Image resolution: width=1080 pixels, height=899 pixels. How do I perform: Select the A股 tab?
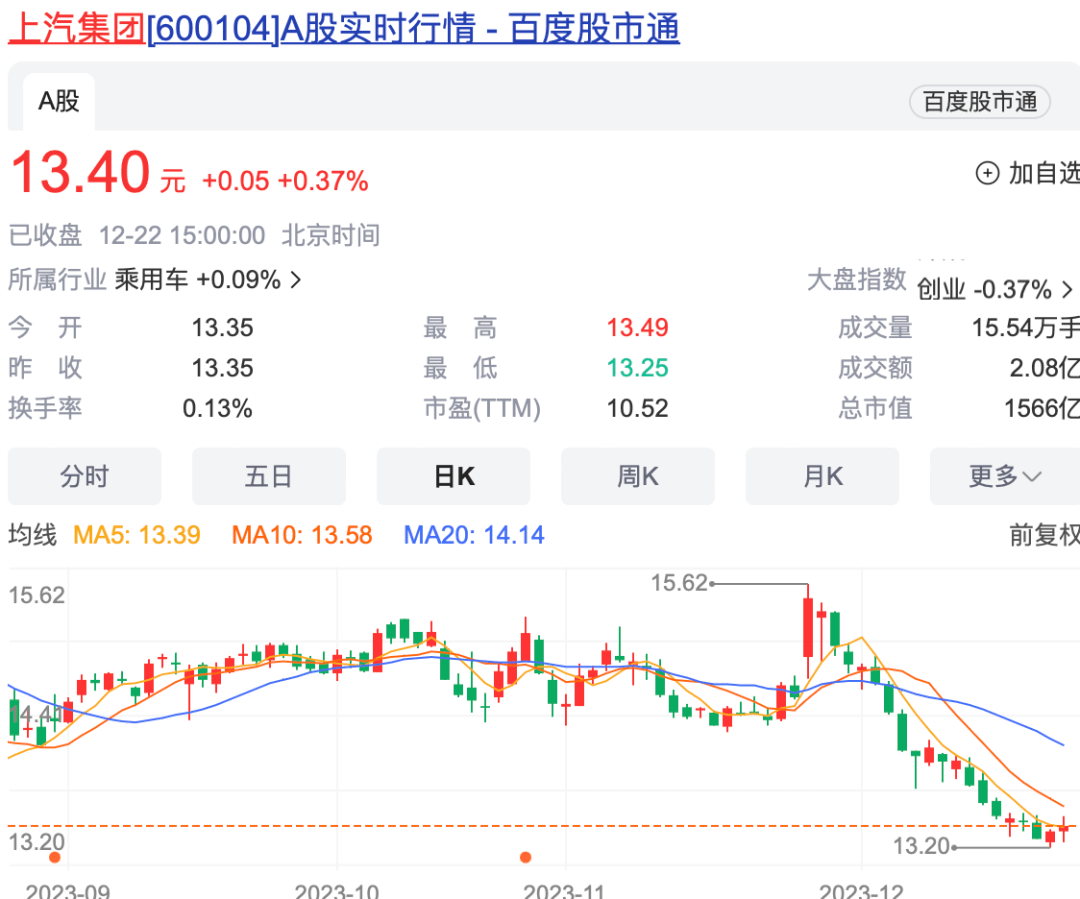coord(59,101)
